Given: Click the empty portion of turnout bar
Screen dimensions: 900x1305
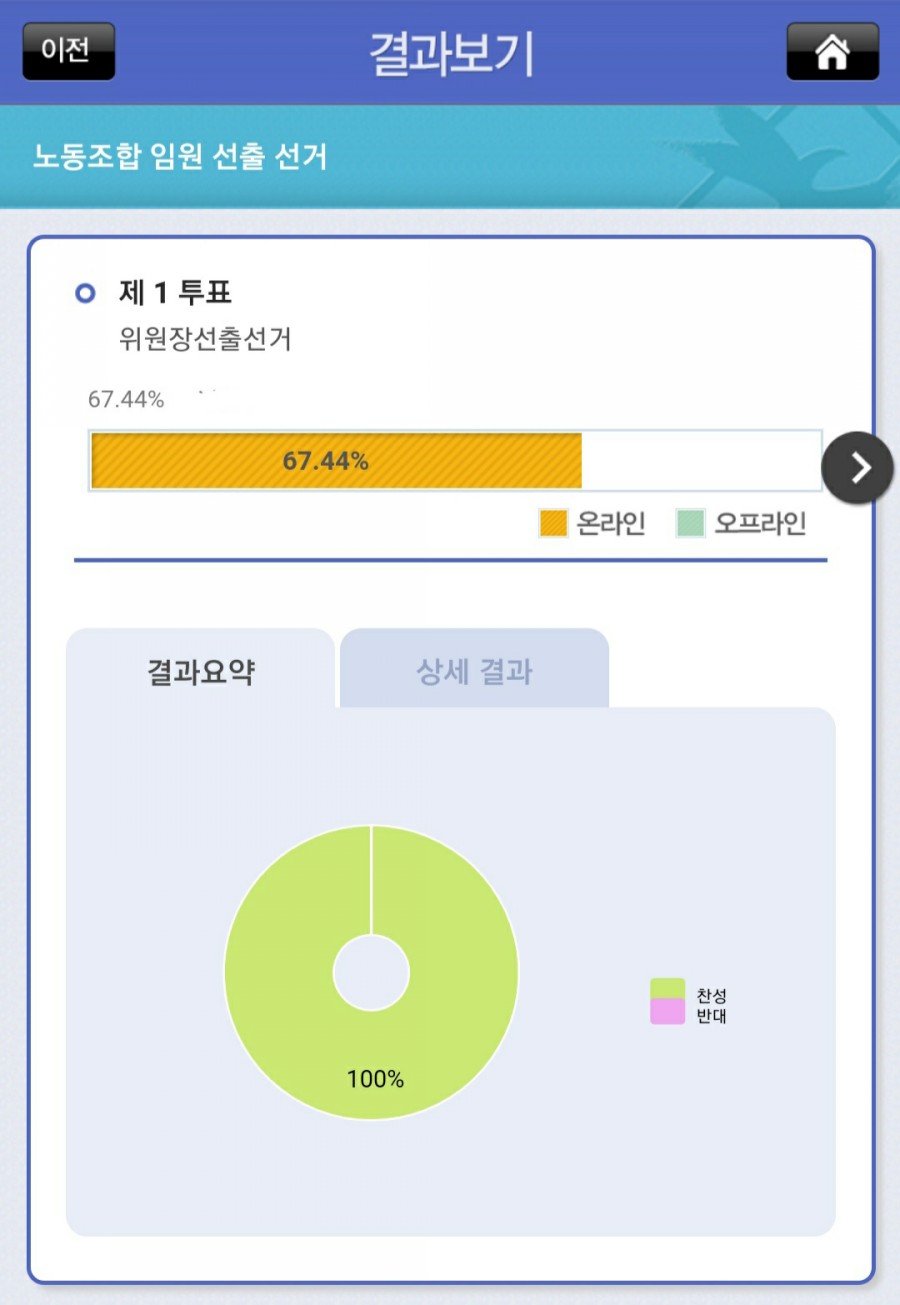Looking at the screenshot, I should coord(700,461).
